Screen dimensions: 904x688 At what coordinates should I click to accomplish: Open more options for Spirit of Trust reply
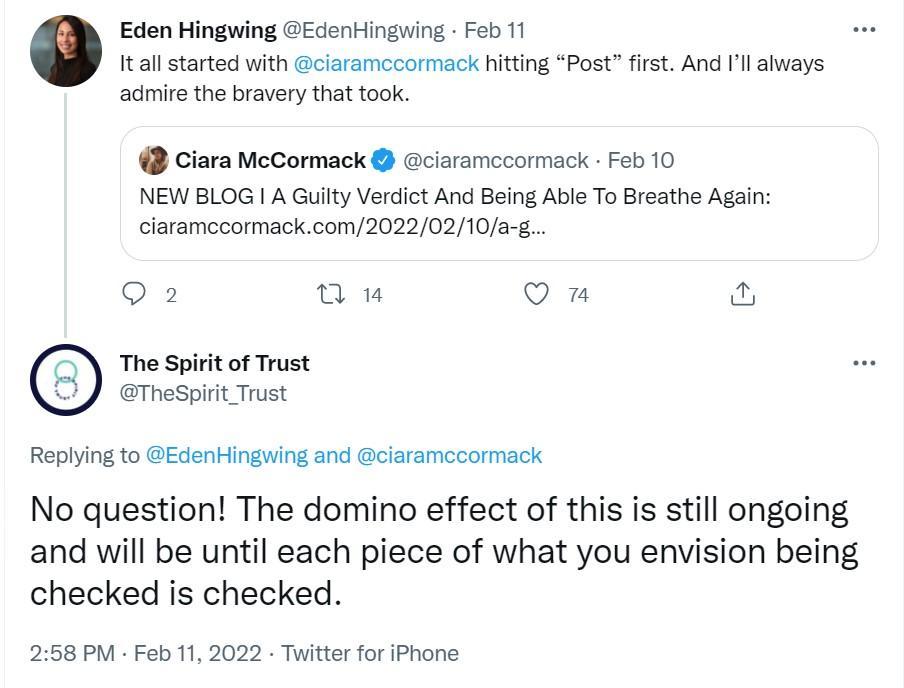coord(864,363)
